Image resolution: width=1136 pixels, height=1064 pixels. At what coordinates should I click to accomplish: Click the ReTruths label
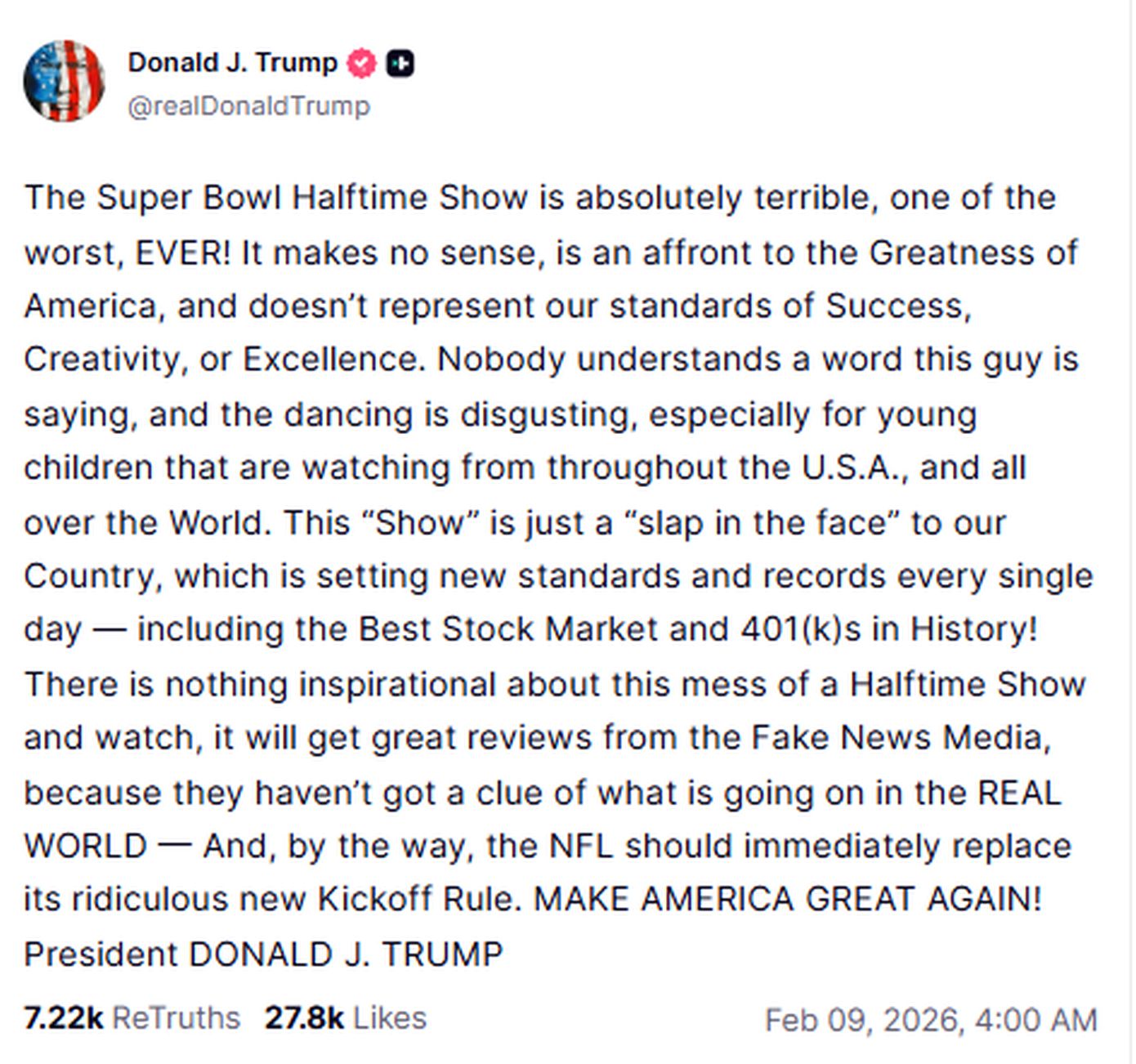pos(176,1018)
